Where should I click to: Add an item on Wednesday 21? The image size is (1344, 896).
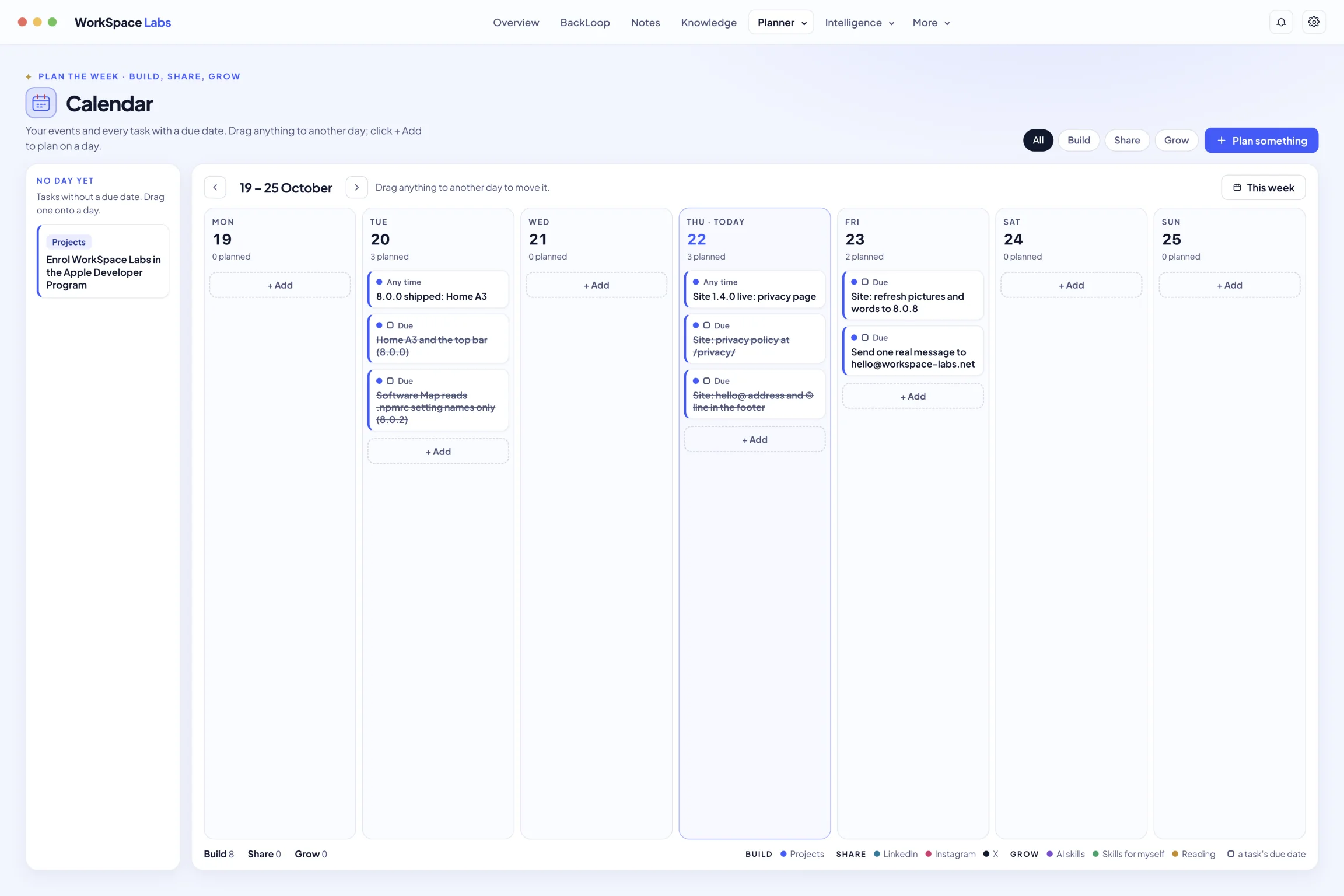tap(596, 285)
